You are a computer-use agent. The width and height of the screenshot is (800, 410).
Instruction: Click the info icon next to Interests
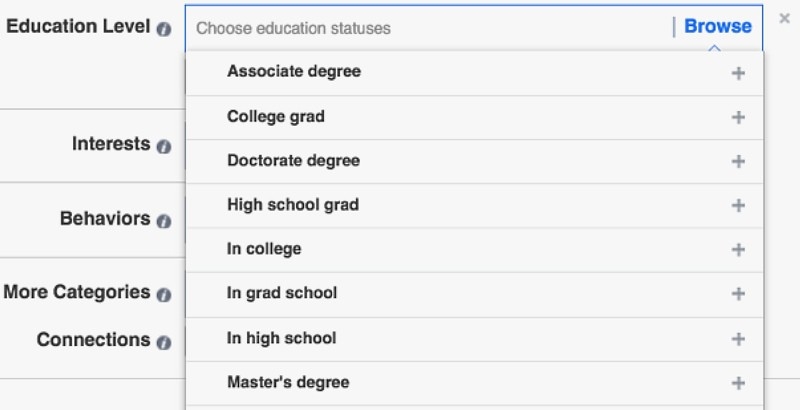[x=164, y=146]
